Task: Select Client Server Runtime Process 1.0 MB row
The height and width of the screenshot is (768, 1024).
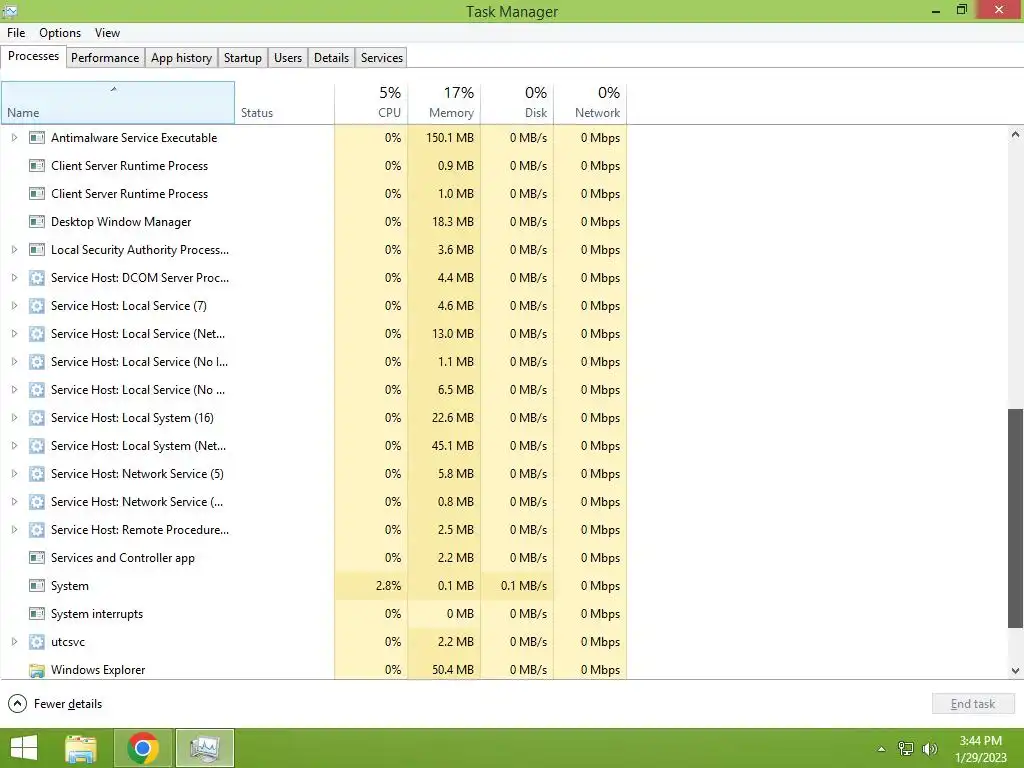Action: (313, 194)
